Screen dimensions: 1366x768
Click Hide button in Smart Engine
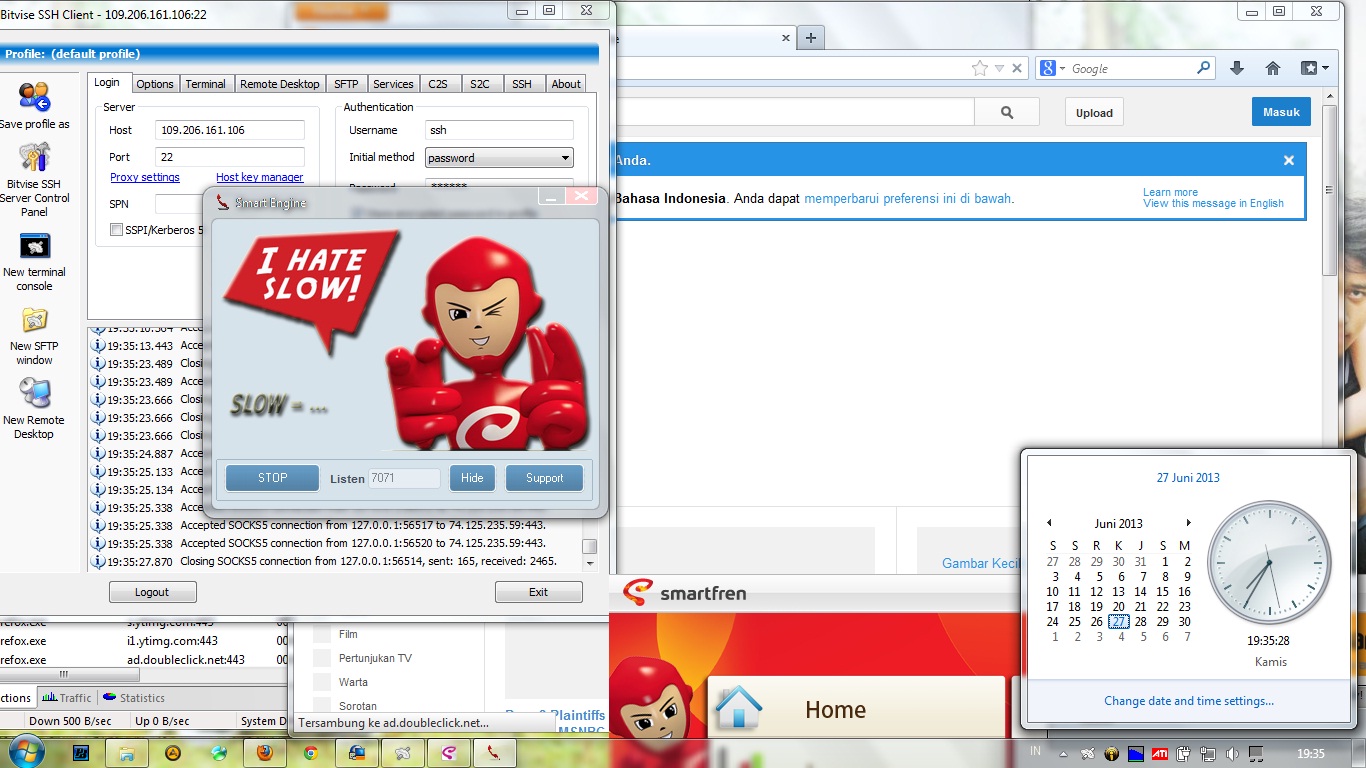click(472, 478)
